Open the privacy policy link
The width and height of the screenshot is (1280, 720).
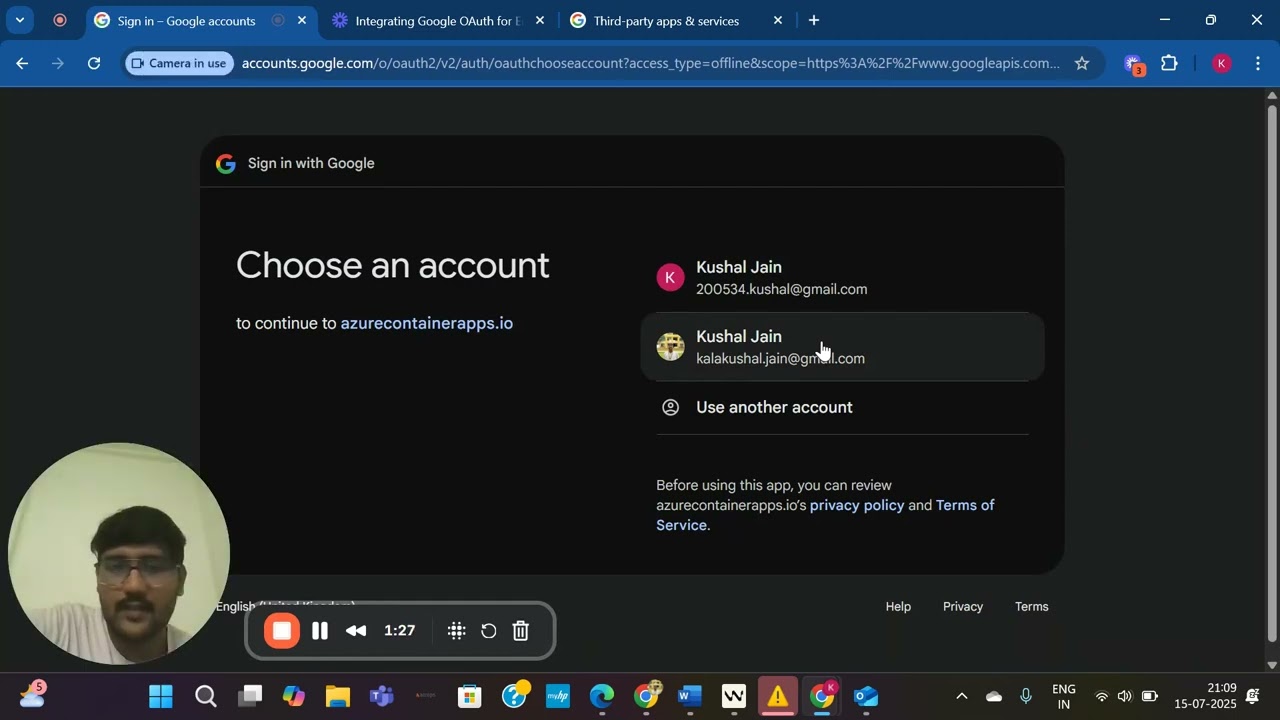click(857, 505)
